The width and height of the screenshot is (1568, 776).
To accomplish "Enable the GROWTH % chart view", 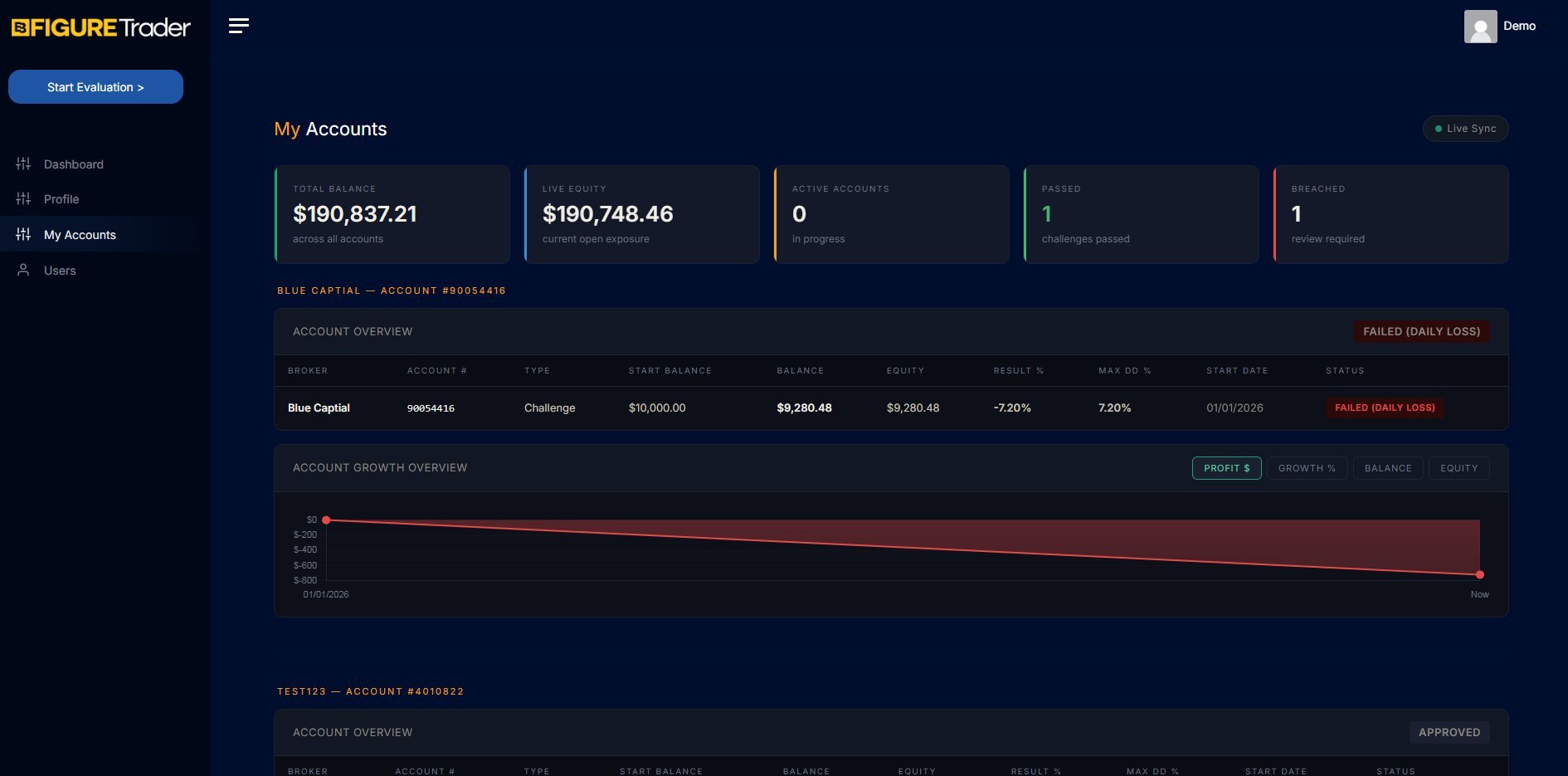I will [x=1307, y=467].
